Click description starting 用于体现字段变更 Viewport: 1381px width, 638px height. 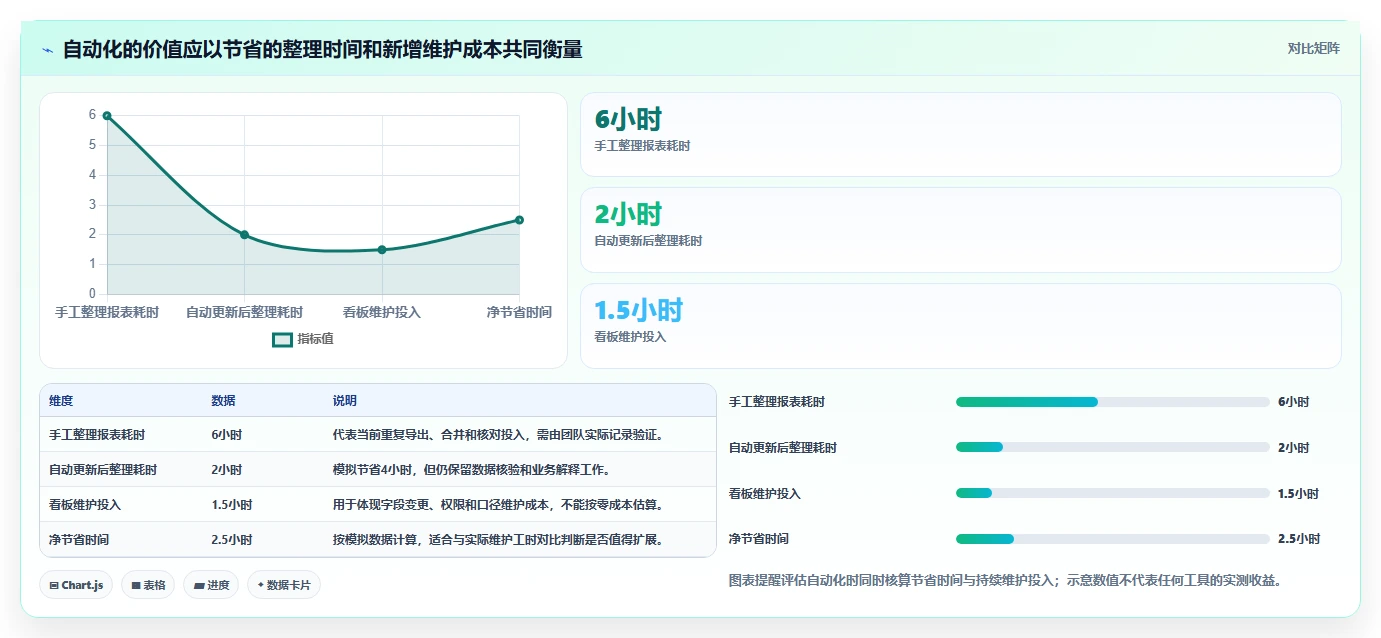(x=498, y=504)
